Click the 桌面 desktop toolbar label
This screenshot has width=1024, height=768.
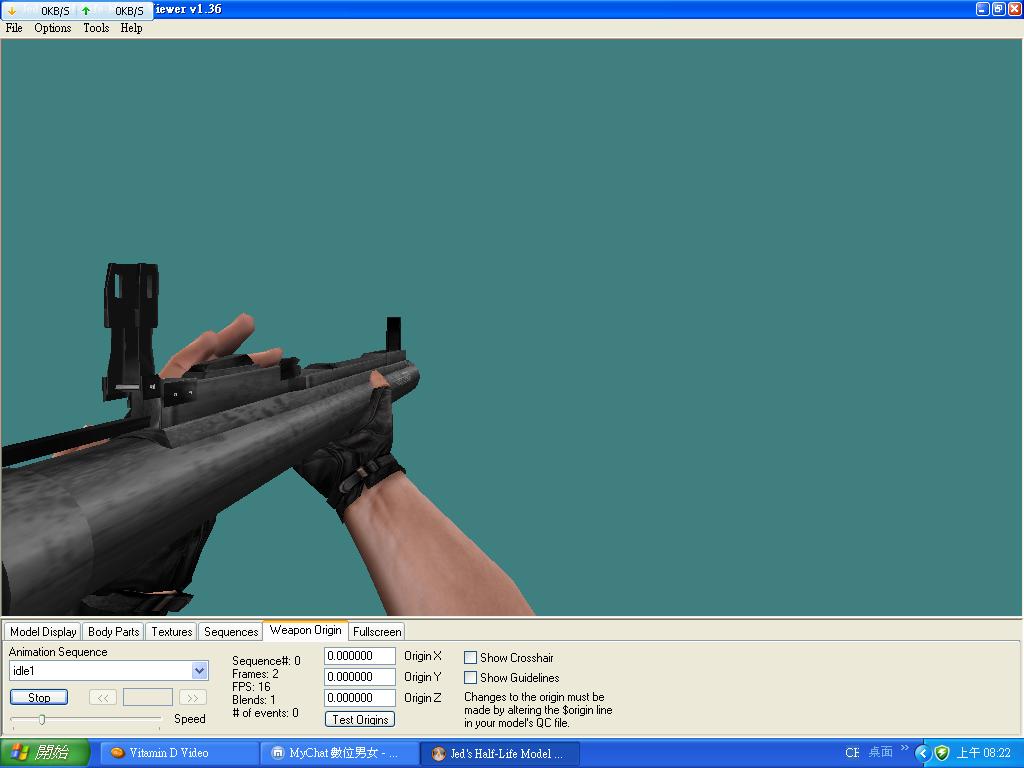click(880, 752)
